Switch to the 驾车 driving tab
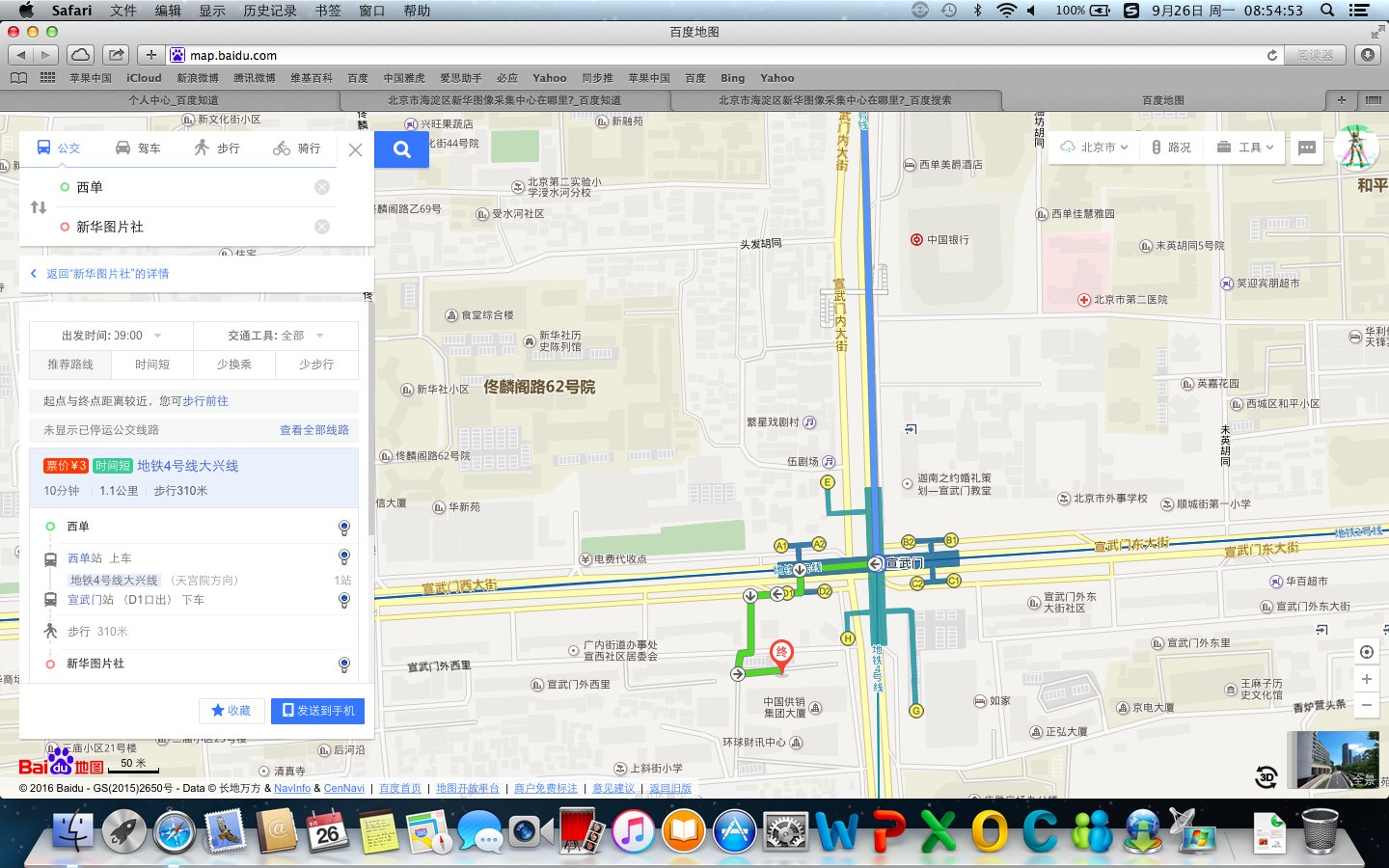1389x868 pixels. click(x=138, y=149)
